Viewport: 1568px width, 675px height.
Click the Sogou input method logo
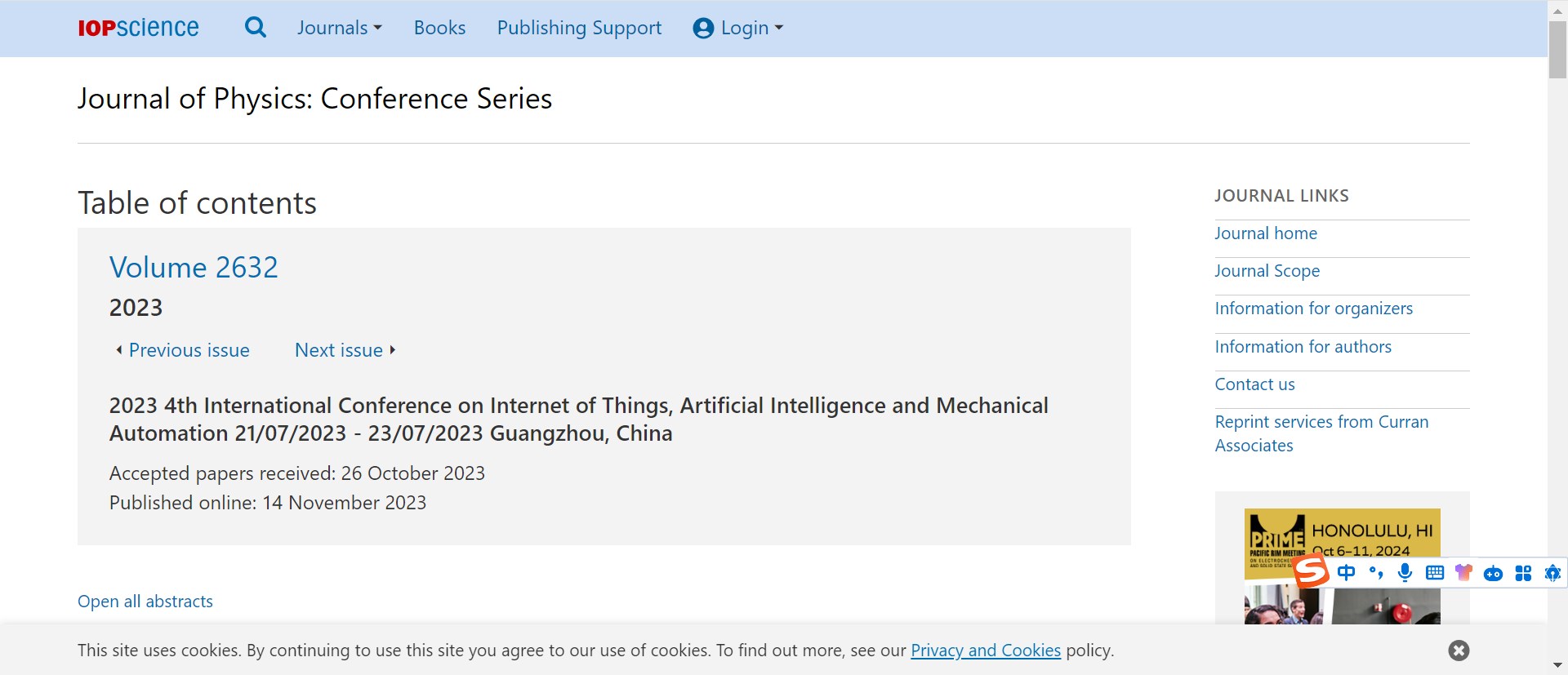[1311, 571]
